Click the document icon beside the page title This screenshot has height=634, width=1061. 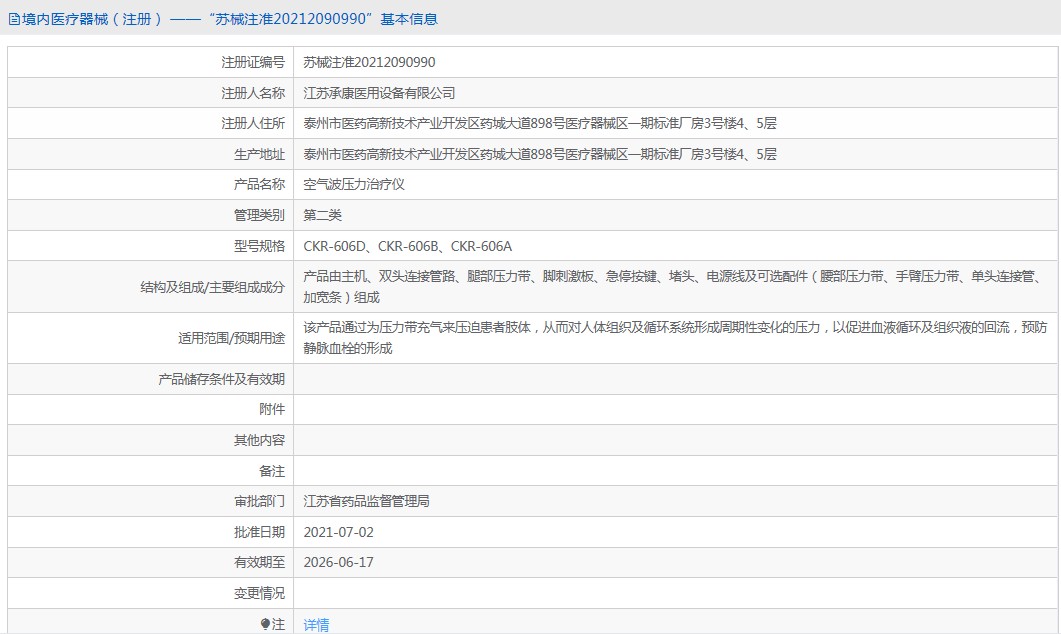(x=14, y=20)
